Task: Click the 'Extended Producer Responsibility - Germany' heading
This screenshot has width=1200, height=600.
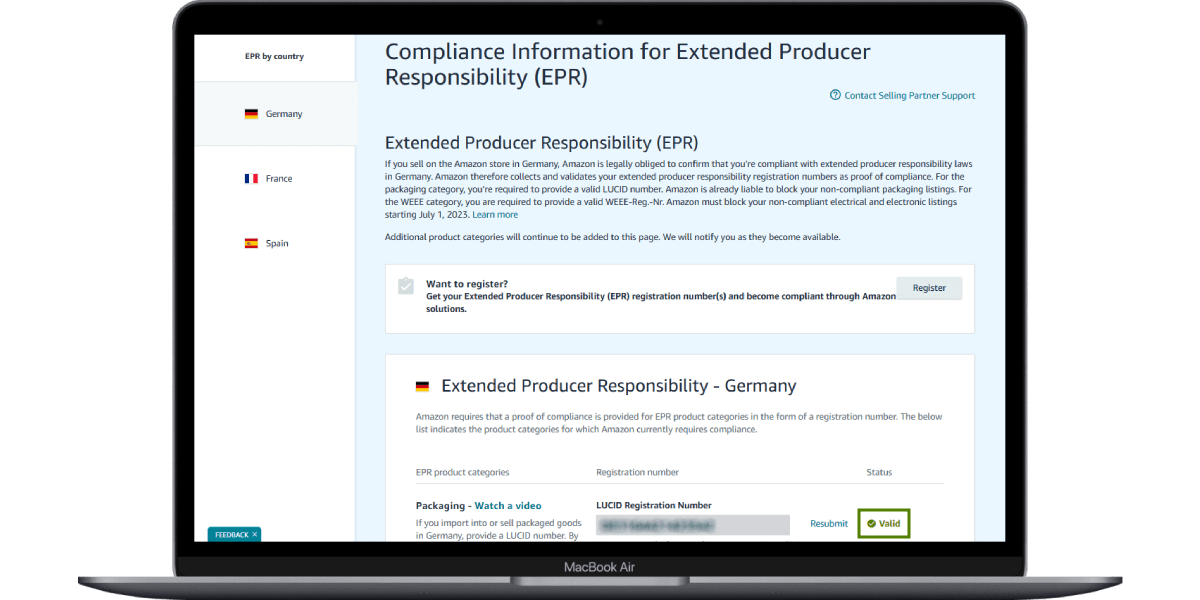Action: click(x=619, y=386)
